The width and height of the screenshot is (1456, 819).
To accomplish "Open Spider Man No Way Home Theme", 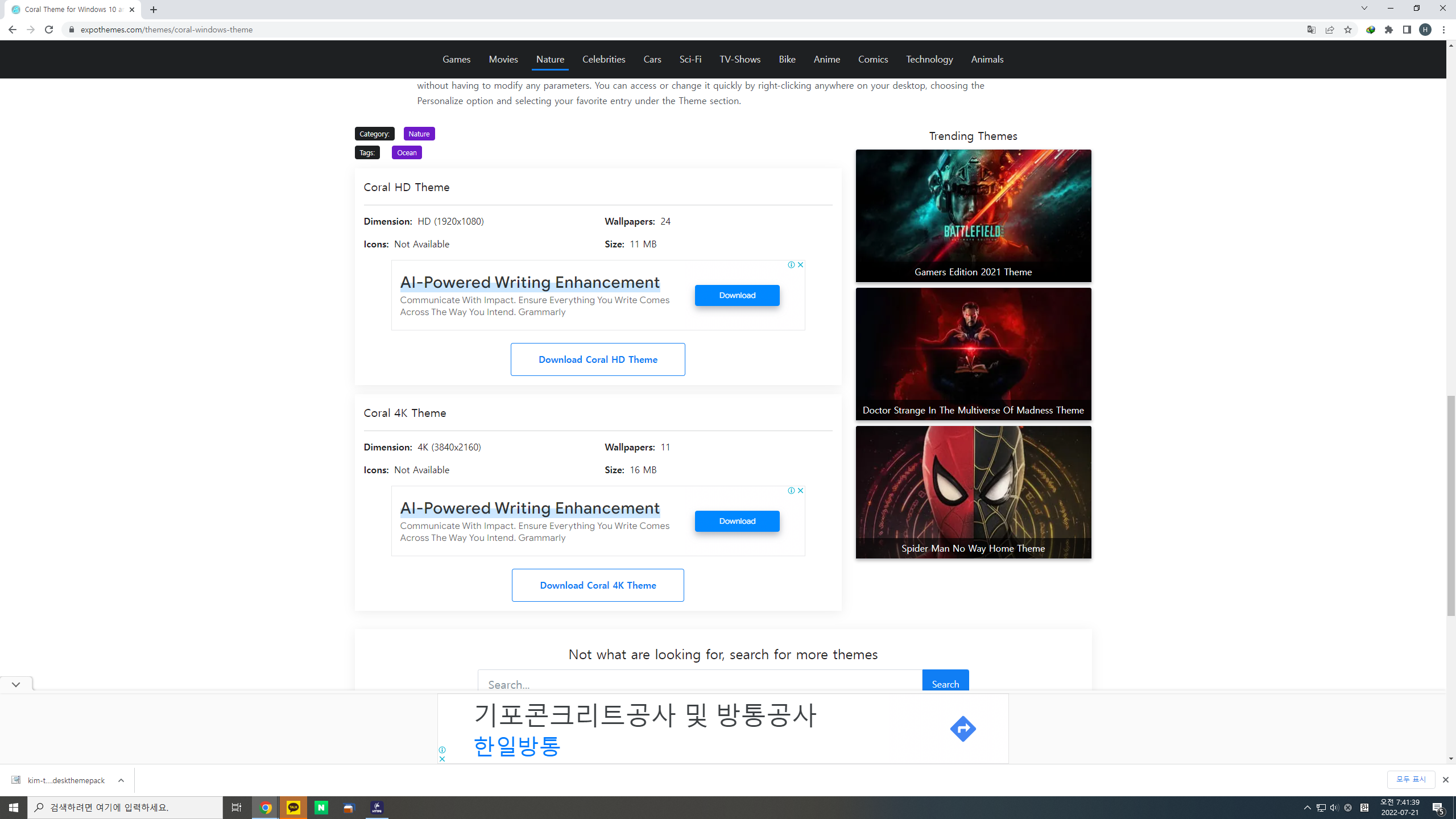I will click(x=973, y=492).
